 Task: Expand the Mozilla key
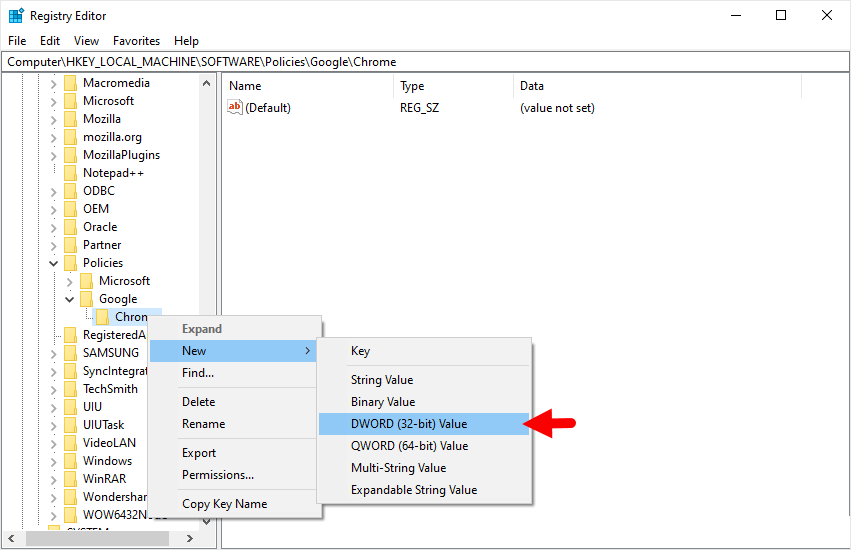coord(53,120)
